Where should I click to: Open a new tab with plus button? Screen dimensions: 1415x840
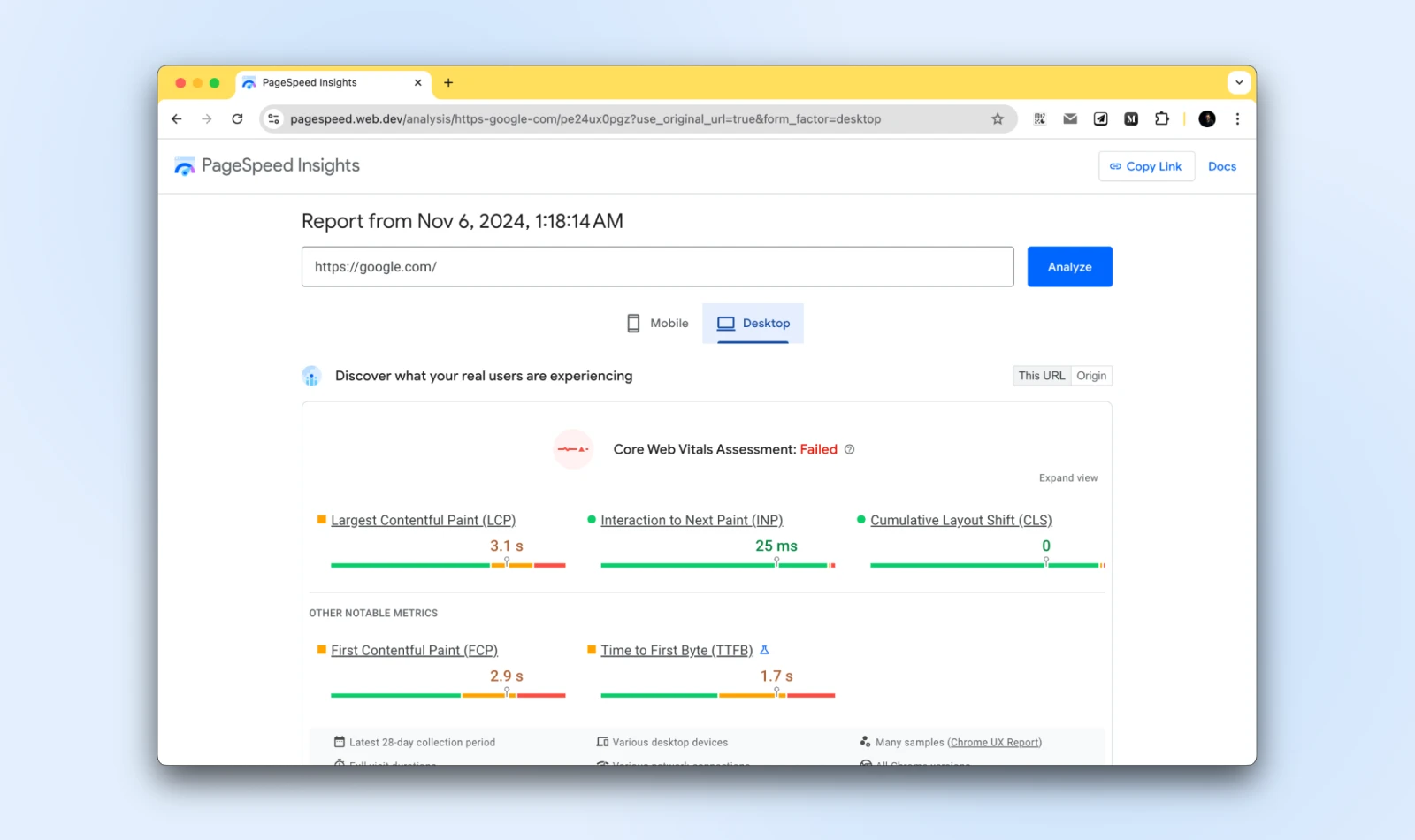[x=448, y=82]
